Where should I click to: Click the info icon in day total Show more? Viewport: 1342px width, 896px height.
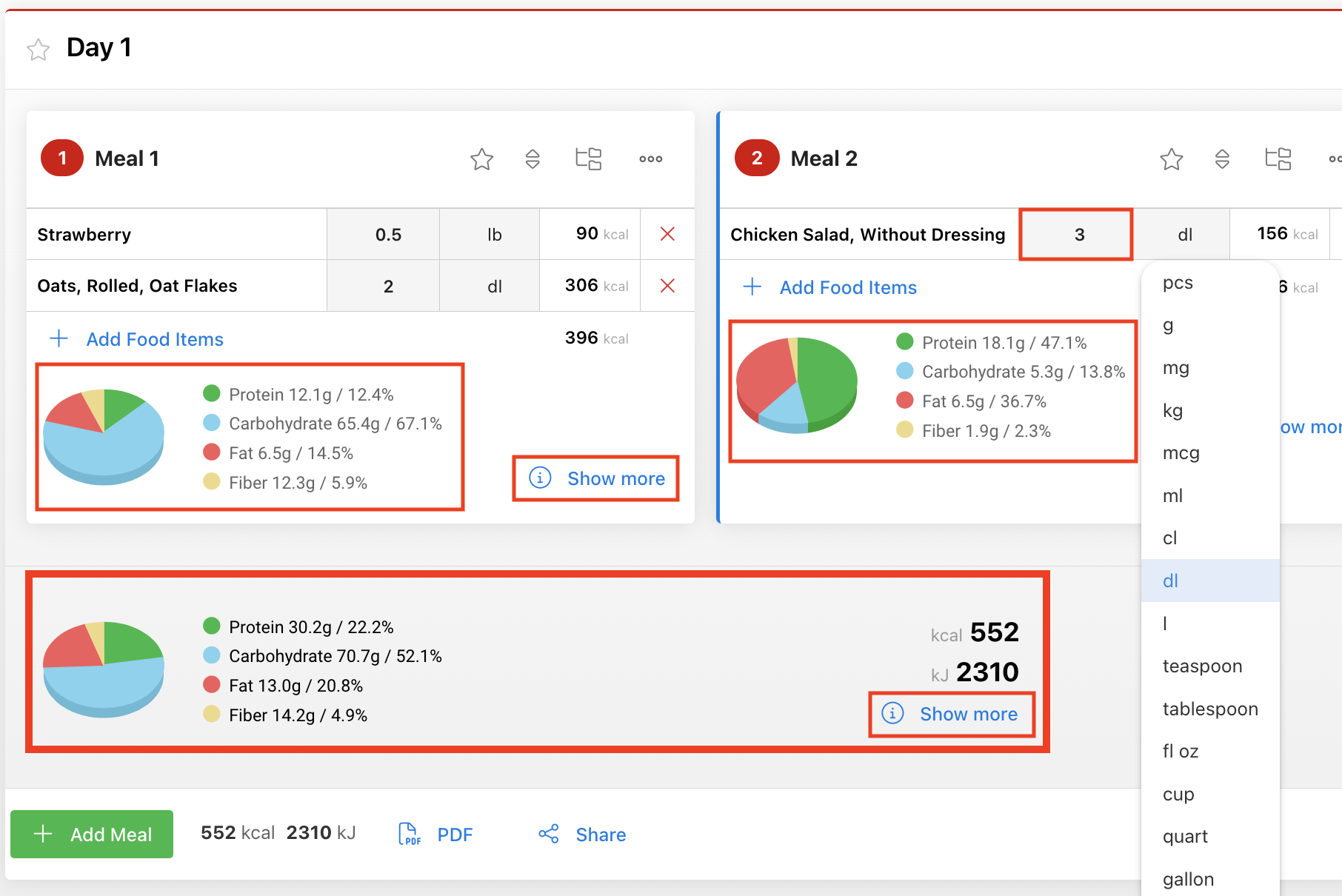click(x=892, y=713)
